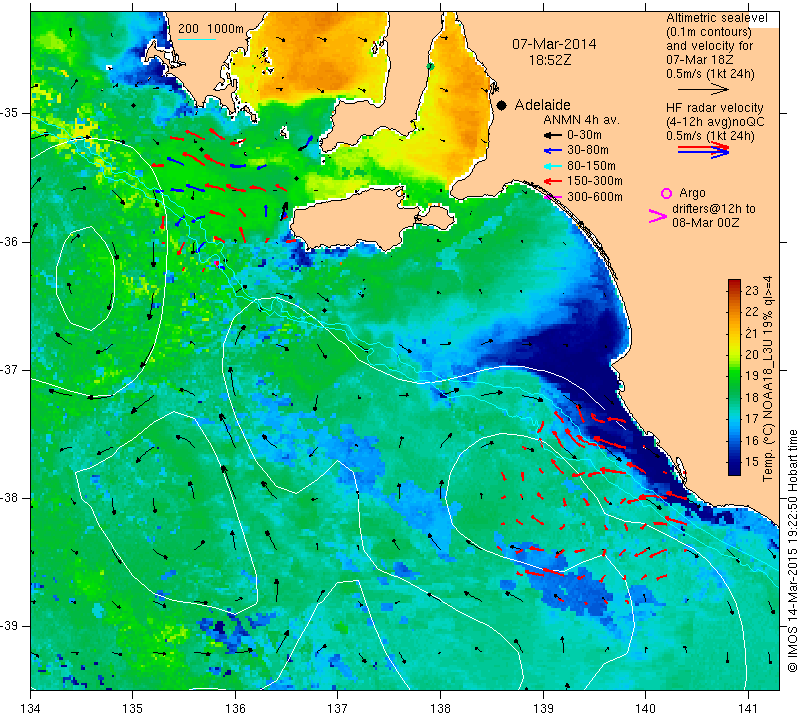Screen dimensions: 800x720
Task: Select the blue 30-80m legend arrow
Action: point(552,151)
